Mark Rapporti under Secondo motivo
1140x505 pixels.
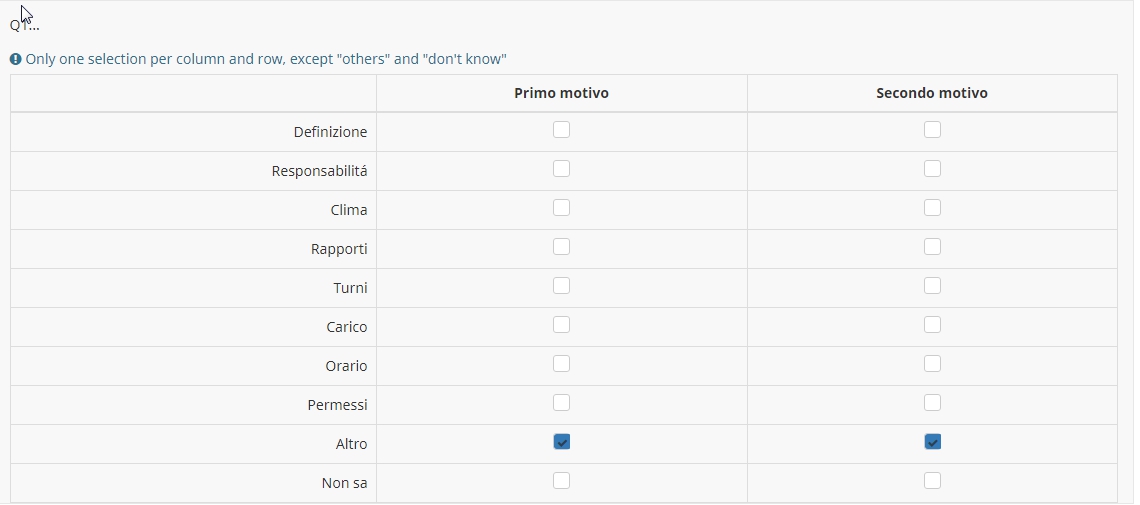pyautogui.click(x=932, y=246)
